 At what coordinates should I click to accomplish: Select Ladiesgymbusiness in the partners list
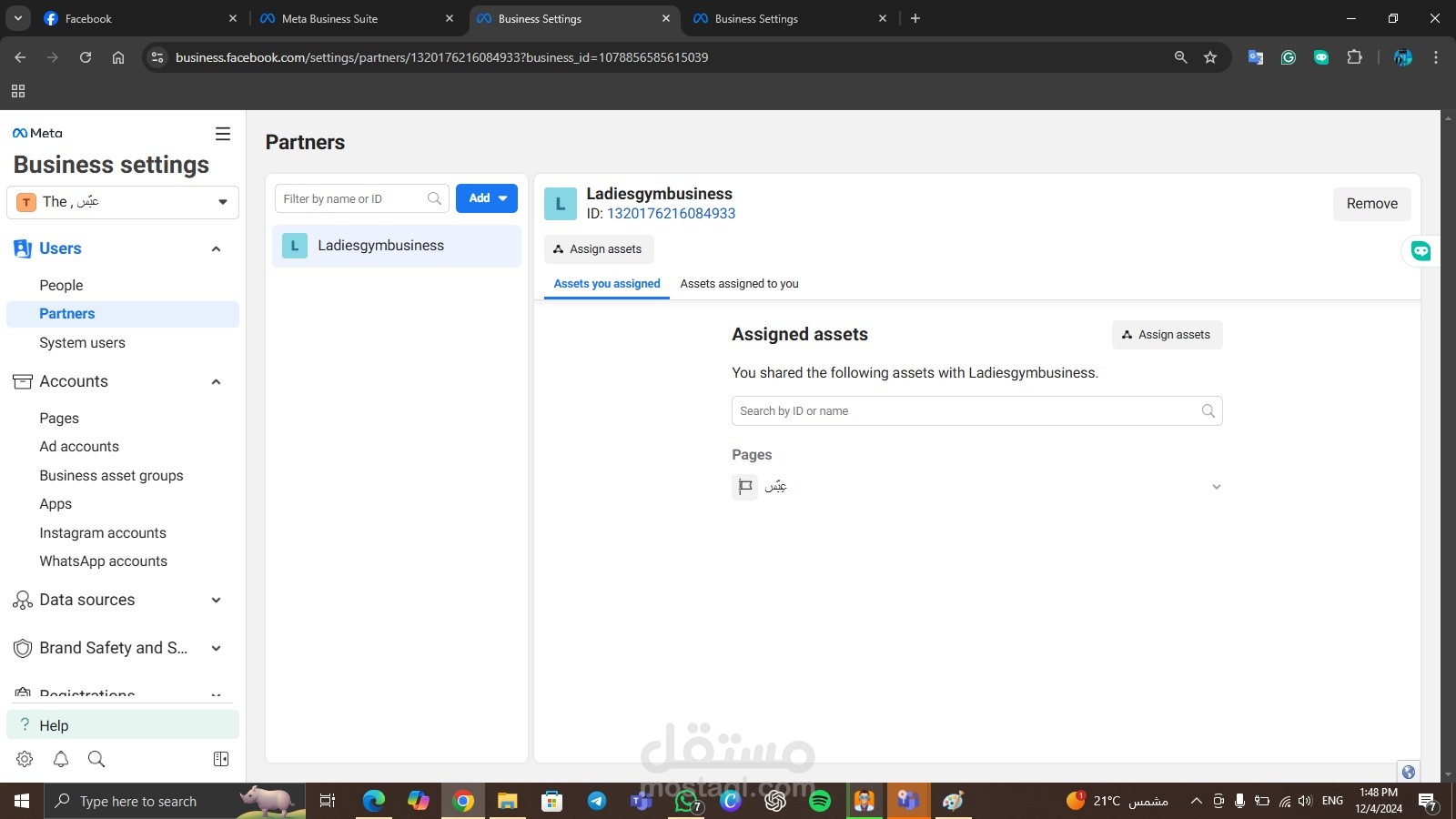(x=397, y=246)
